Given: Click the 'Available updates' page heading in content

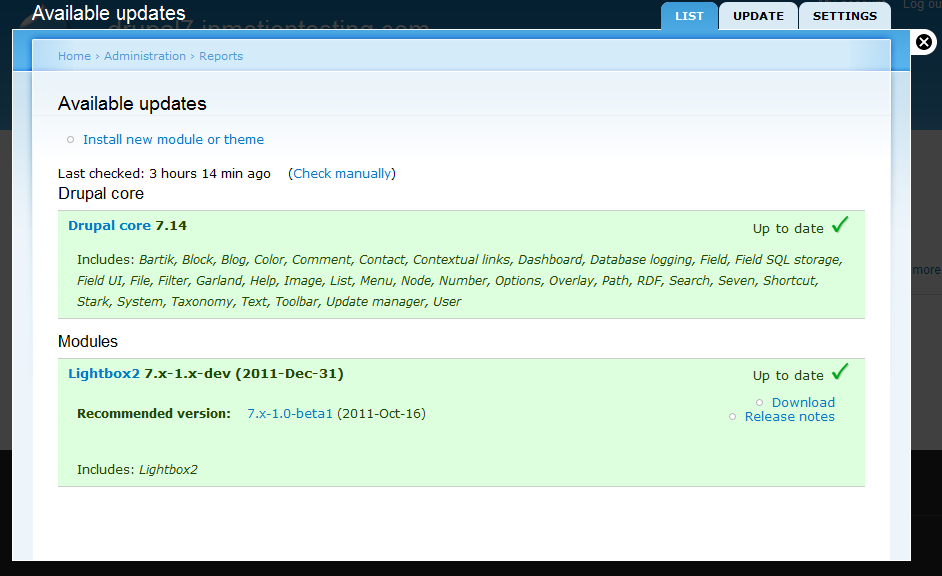Looking at the screenshot, I should pyautogui.click(x=132, y=104).
